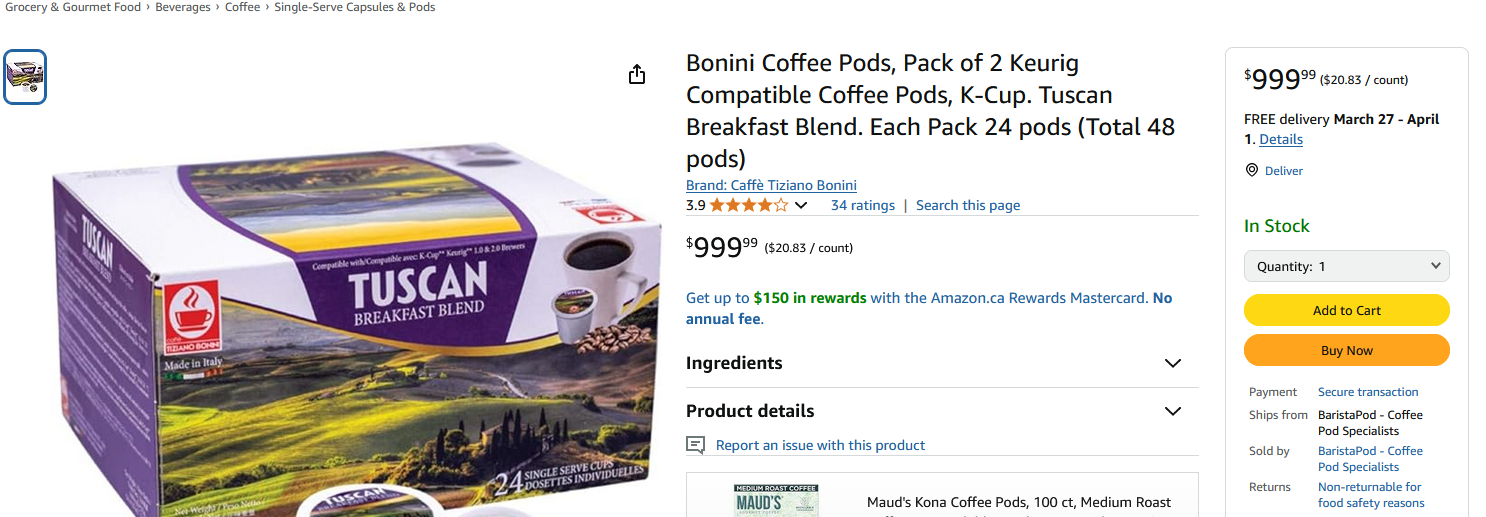The height and width of the screenshot is (517, 1486).
Task: Go to Grocery & Gourmet Food breadcrumb
Action: tap(73, 7)
